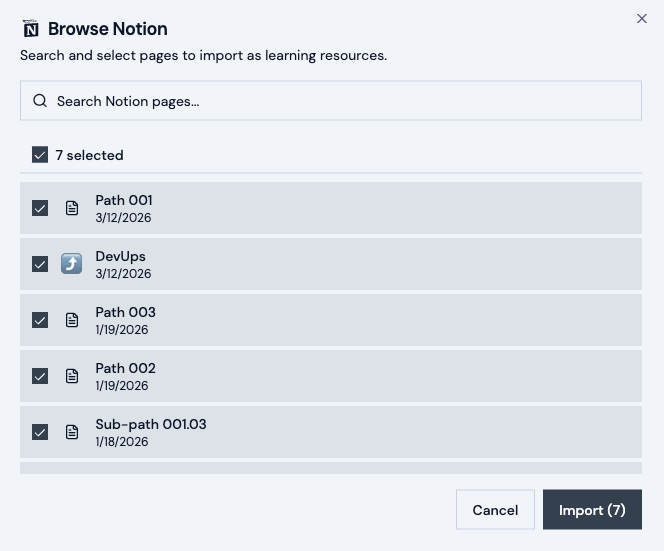
Task: Cancel the Notion import dialog
Action: [495, 510]
